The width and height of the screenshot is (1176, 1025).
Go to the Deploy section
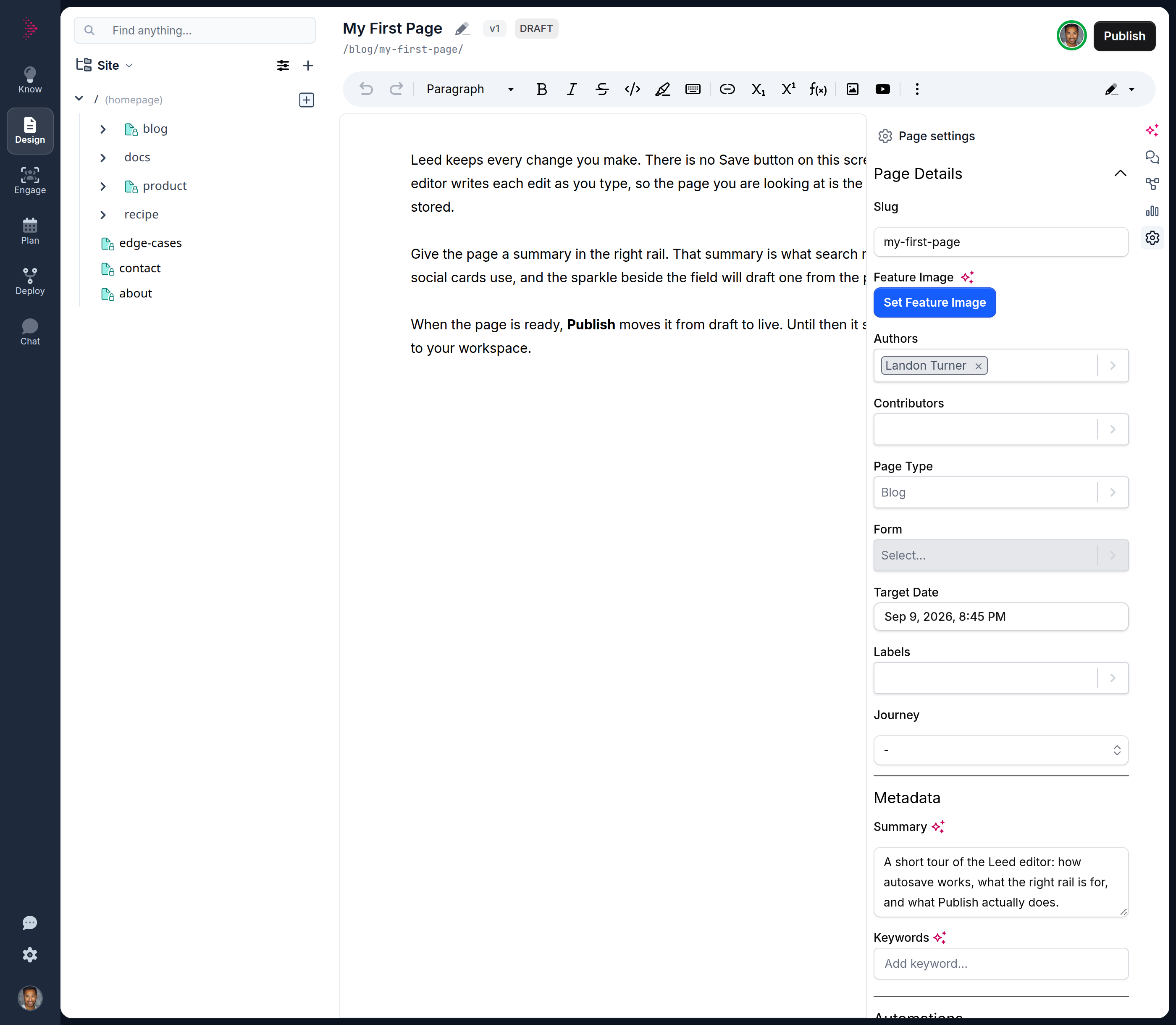click(30, 281)
